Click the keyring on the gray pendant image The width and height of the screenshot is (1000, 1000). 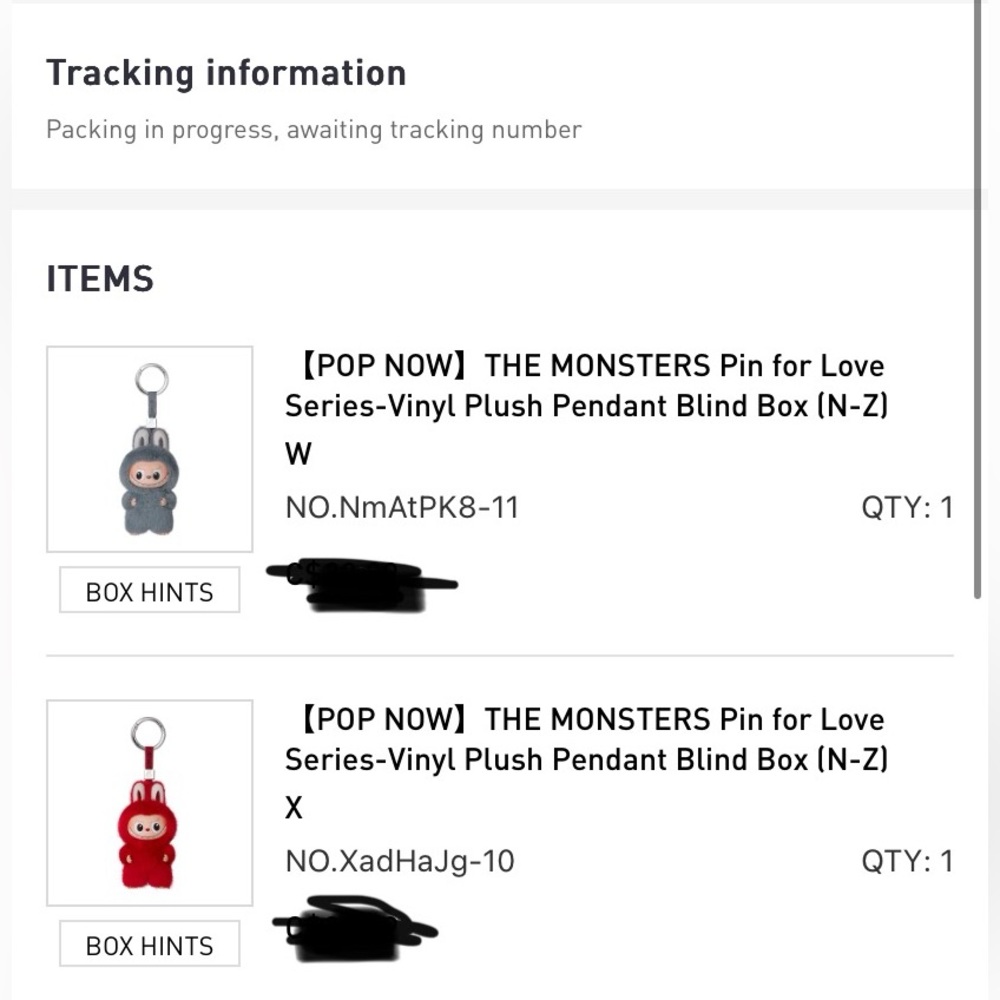coord(152,379)
